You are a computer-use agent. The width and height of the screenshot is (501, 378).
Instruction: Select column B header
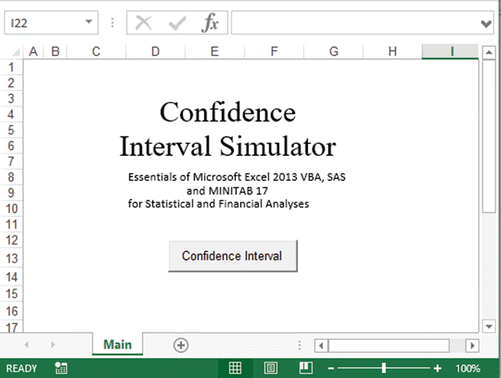55,52
